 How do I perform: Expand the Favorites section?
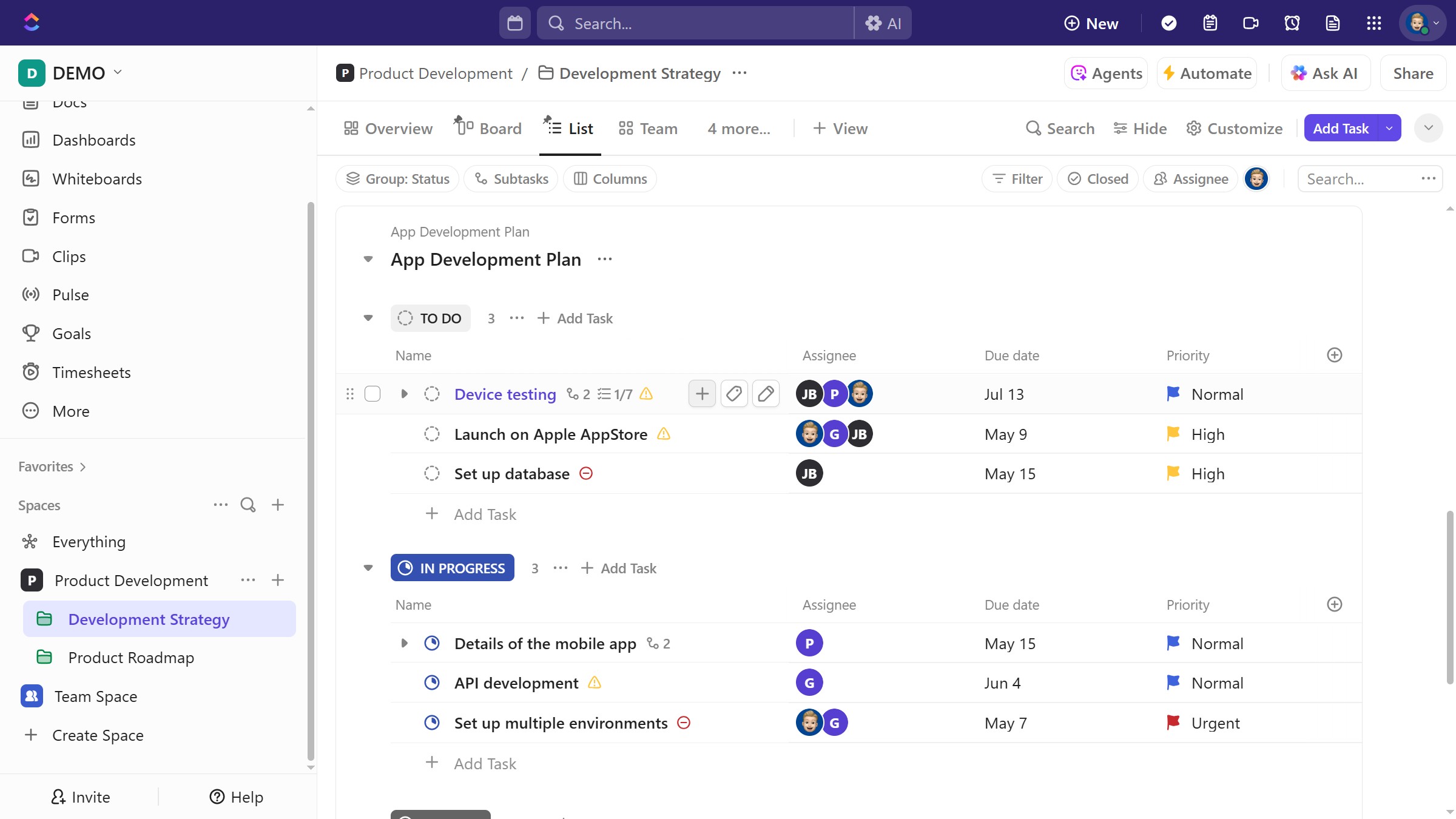[x=52, y=467]
